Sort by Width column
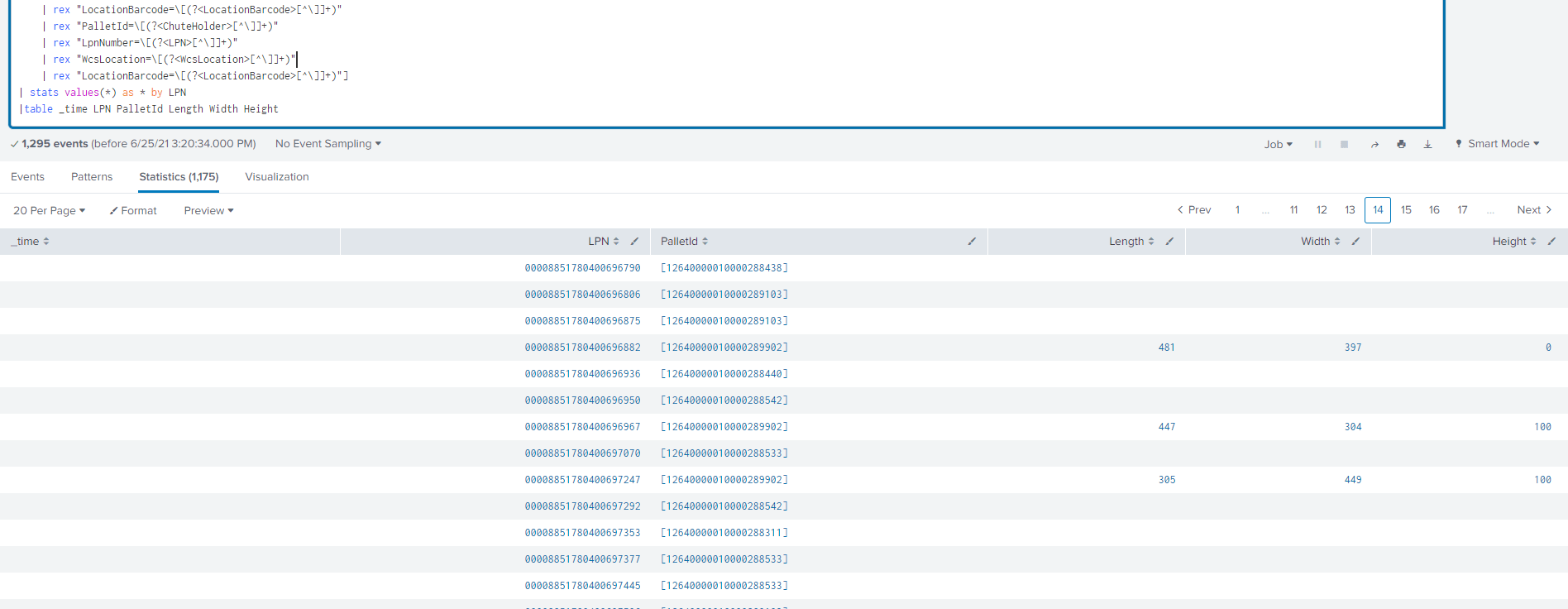The image size is (1568, 609). coord(1321,242)
